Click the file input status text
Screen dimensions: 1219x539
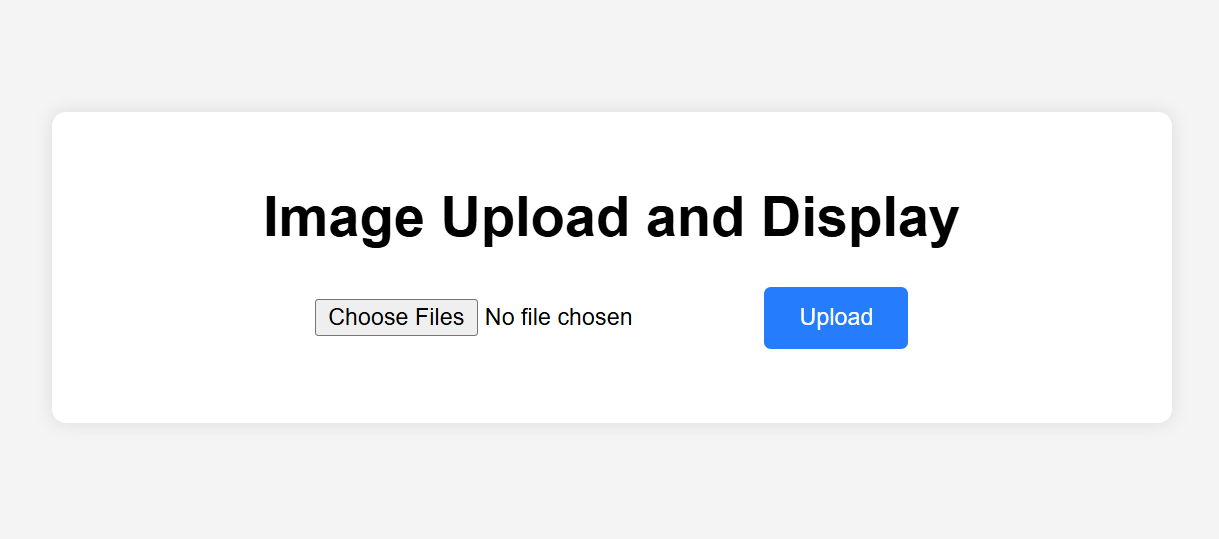point(558,317)
